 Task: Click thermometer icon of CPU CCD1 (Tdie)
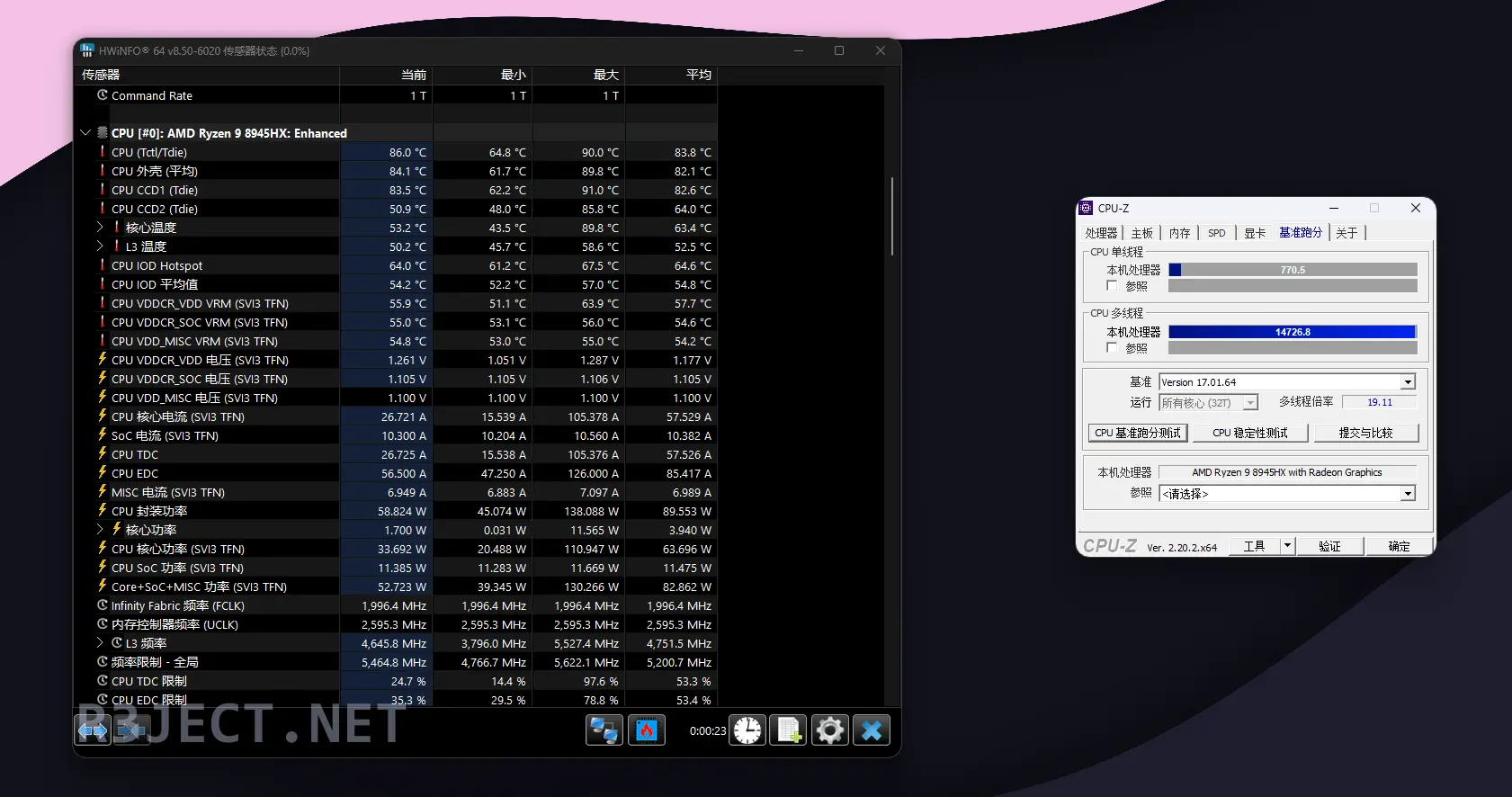[x=103, y=190]
